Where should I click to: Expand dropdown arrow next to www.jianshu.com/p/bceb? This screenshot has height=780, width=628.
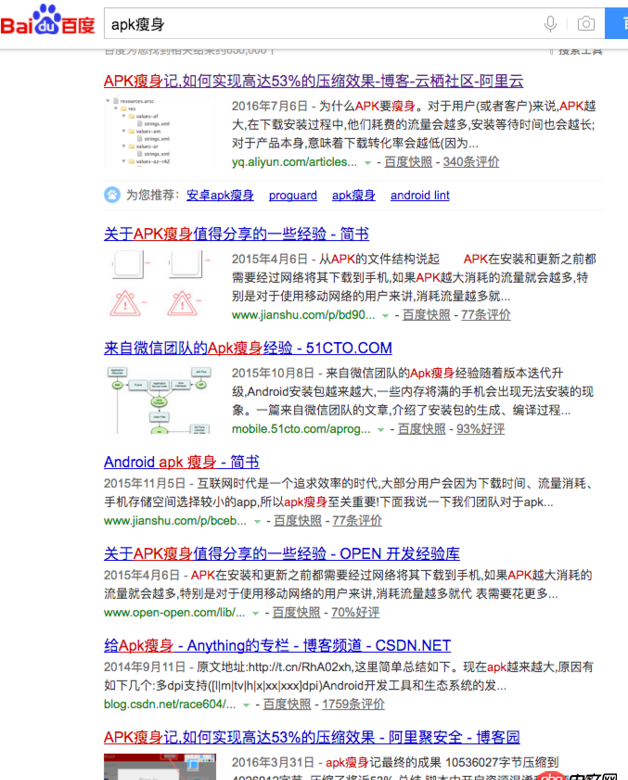(257, 521)
